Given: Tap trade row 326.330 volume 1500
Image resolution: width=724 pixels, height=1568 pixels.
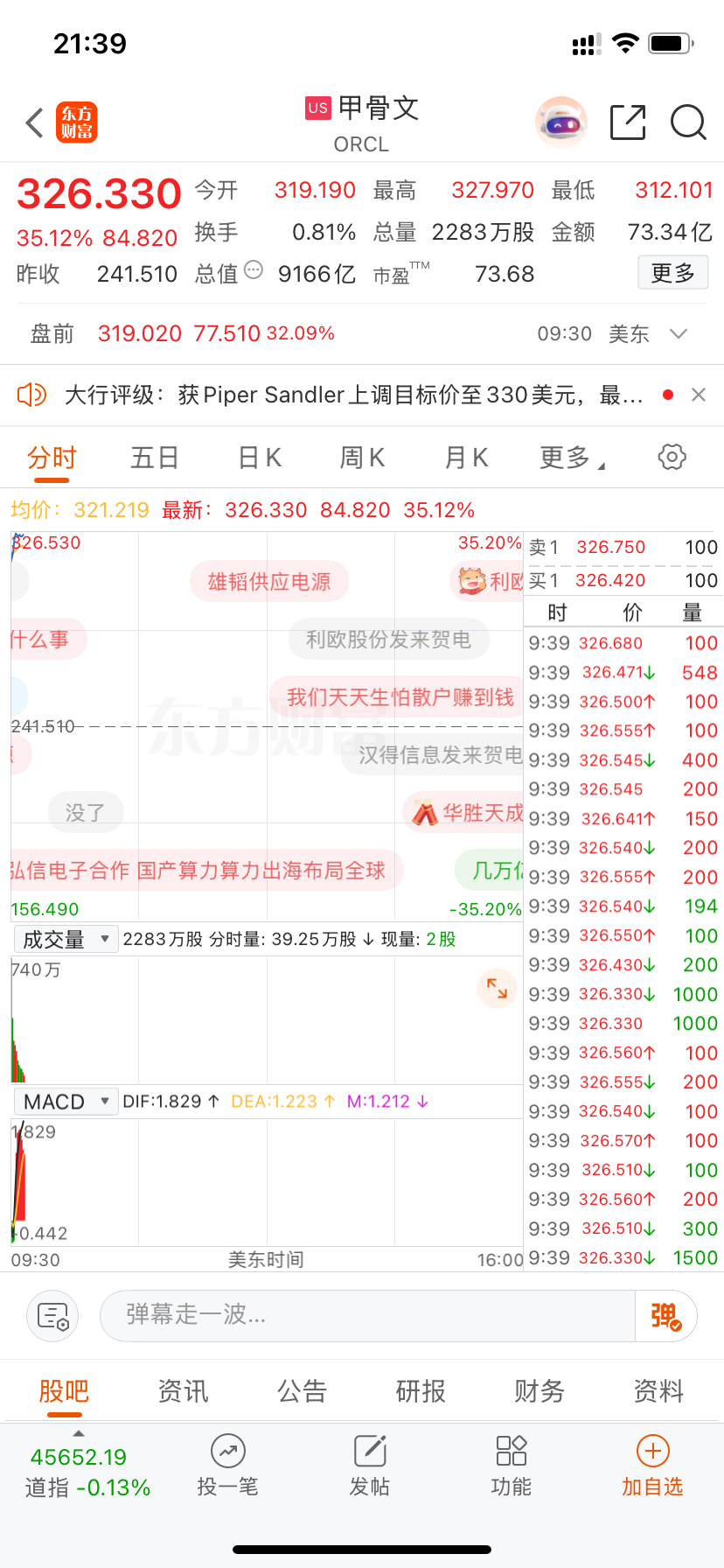Looking at the screenshot, I should pos(623,1258).
